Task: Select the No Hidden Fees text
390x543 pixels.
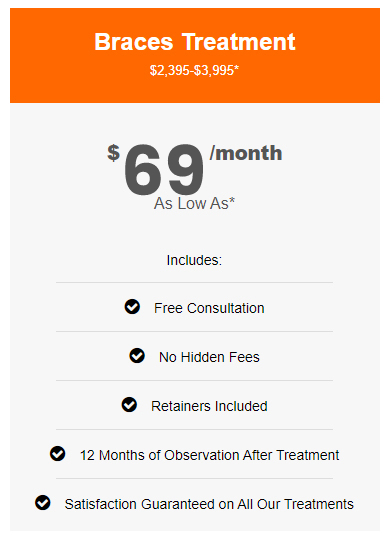Action: click(x=209, y=357)
